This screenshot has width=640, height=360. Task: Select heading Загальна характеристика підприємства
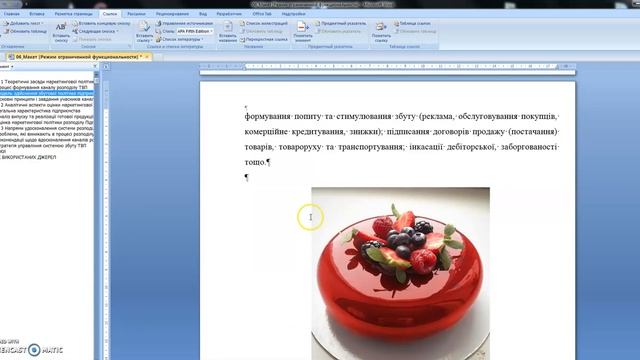[40, 111]
